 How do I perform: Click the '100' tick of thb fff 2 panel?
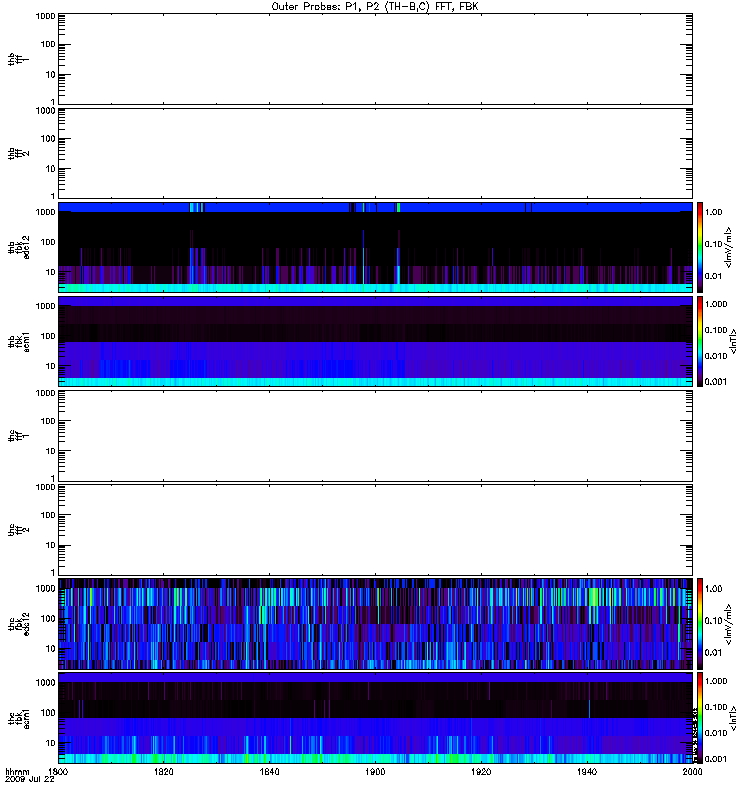(47, 139)
